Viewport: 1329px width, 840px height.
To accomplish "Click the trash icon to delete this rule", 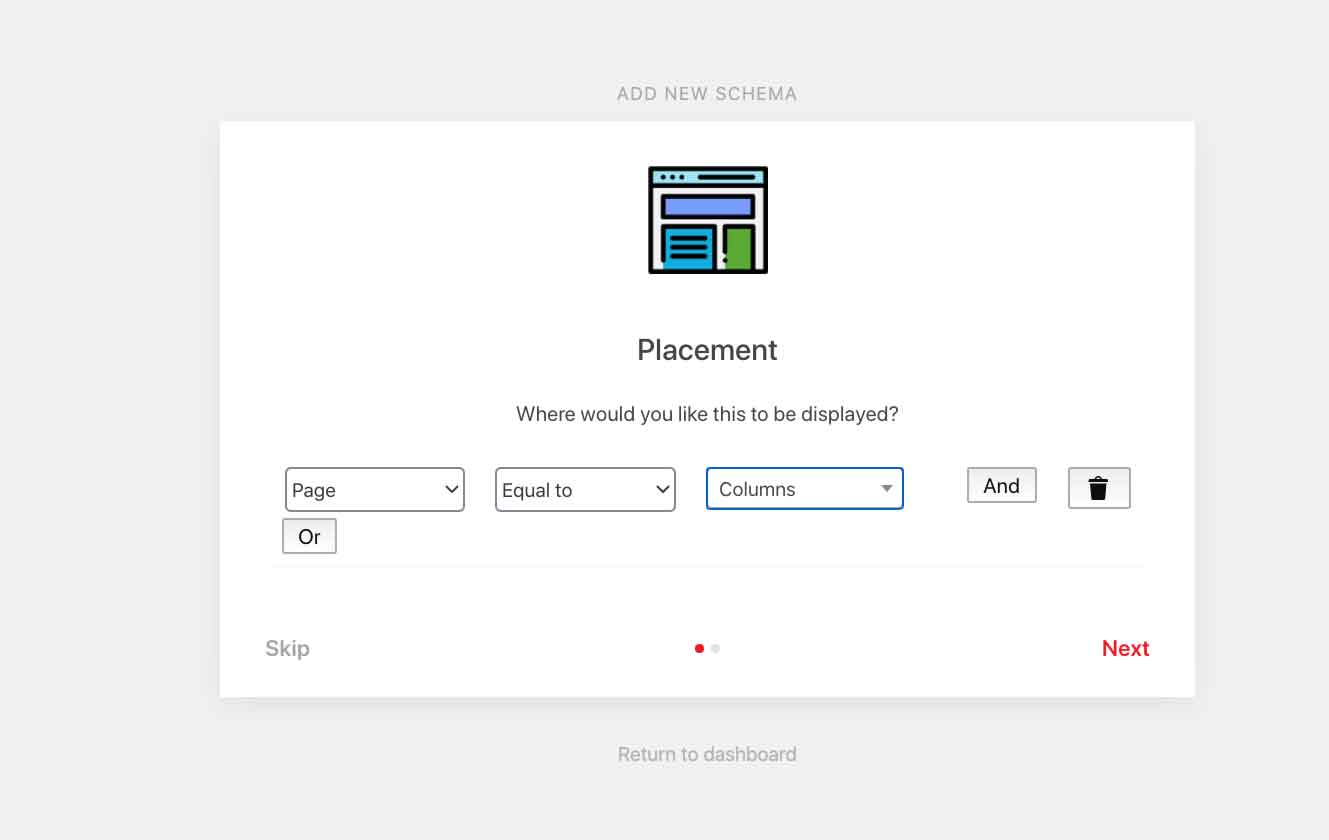I will click(x=1099, y=488).
